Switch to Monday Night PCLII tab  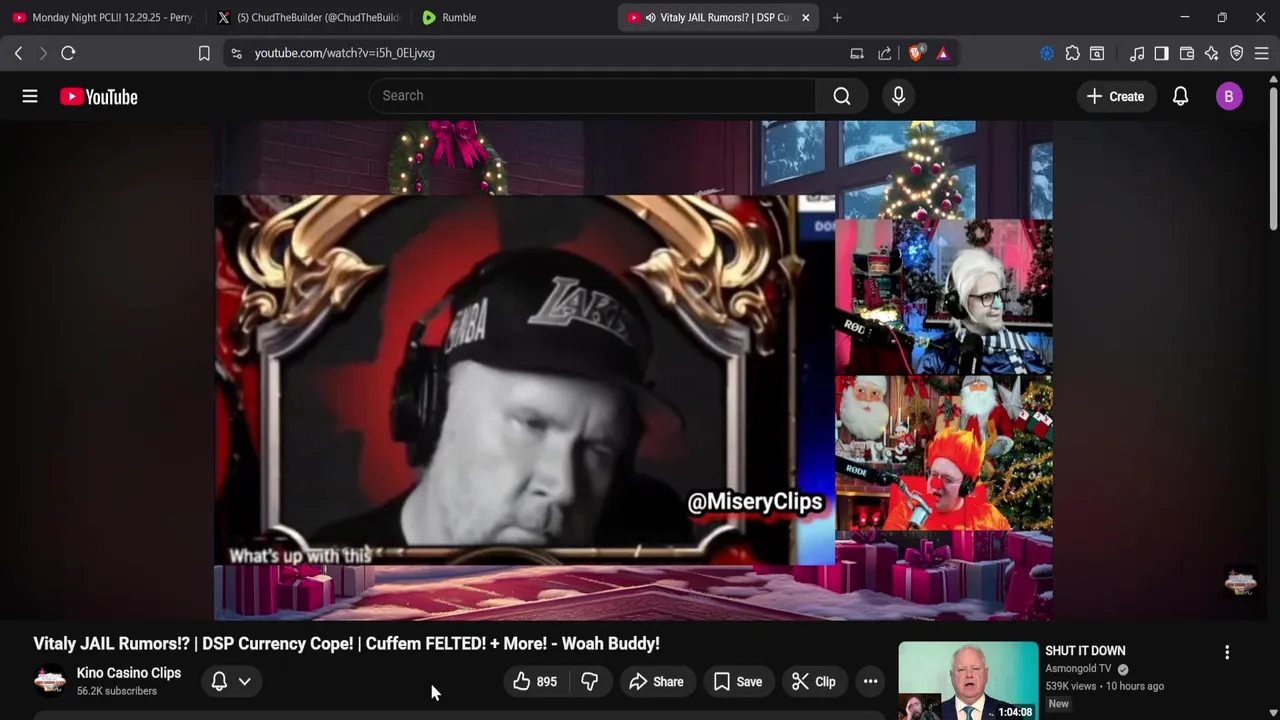point(103,17)
